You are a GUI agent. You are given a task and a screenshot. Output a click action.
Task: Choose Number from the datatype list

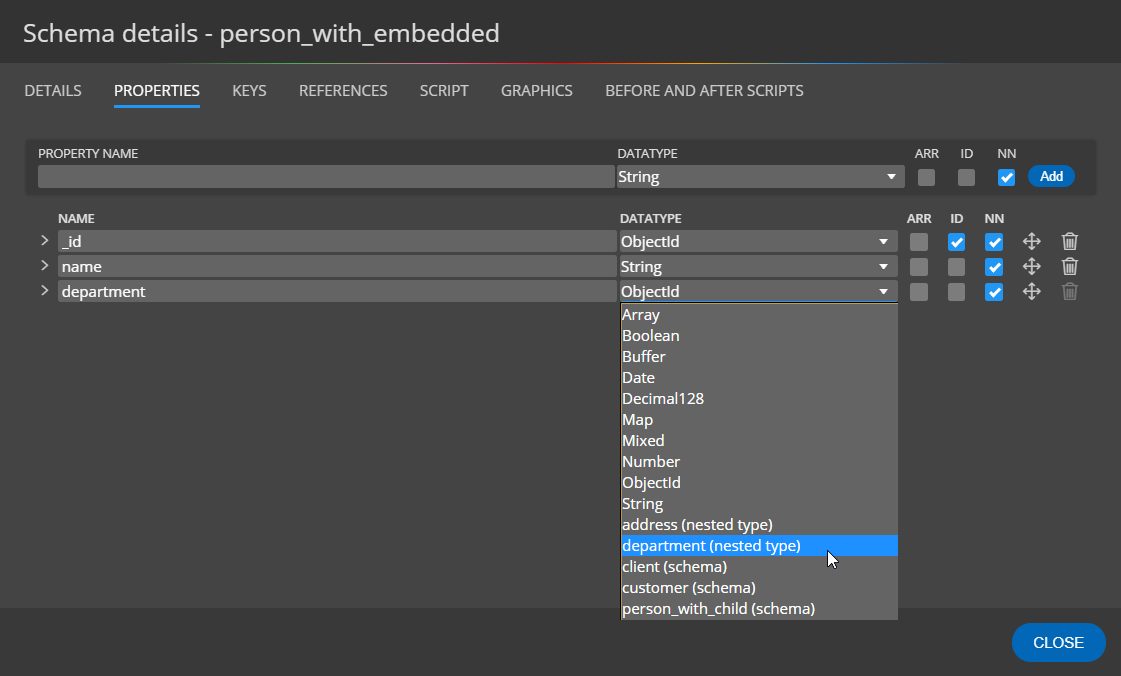[759, 462]
